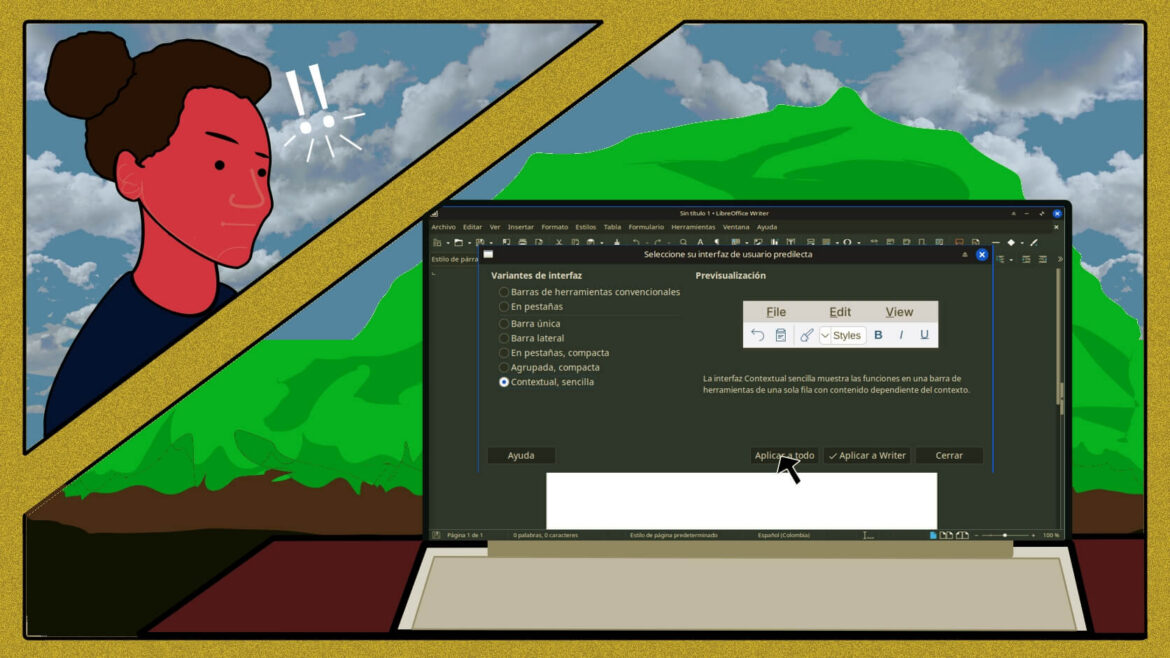Click Español (Colombia) language in status bar
Viewport: 1170px width, 658px height.
pos(783,535)
